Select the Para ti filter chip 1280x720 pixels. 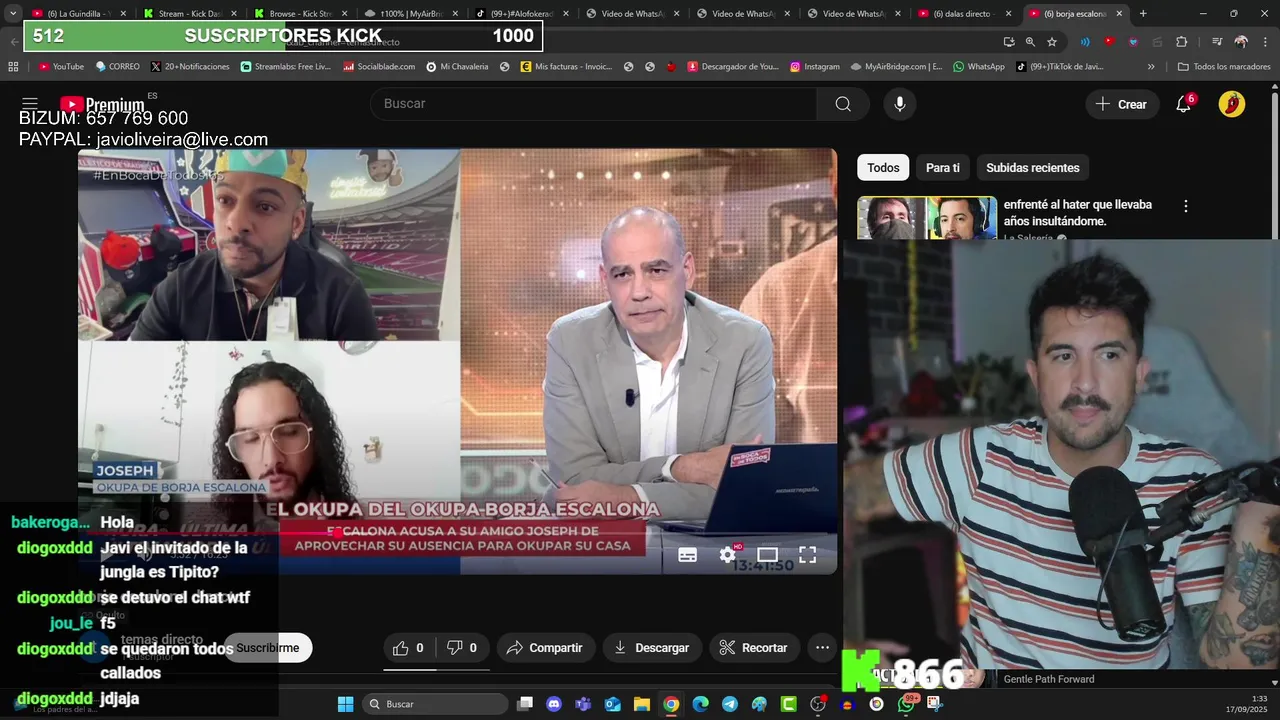[943, 168]
